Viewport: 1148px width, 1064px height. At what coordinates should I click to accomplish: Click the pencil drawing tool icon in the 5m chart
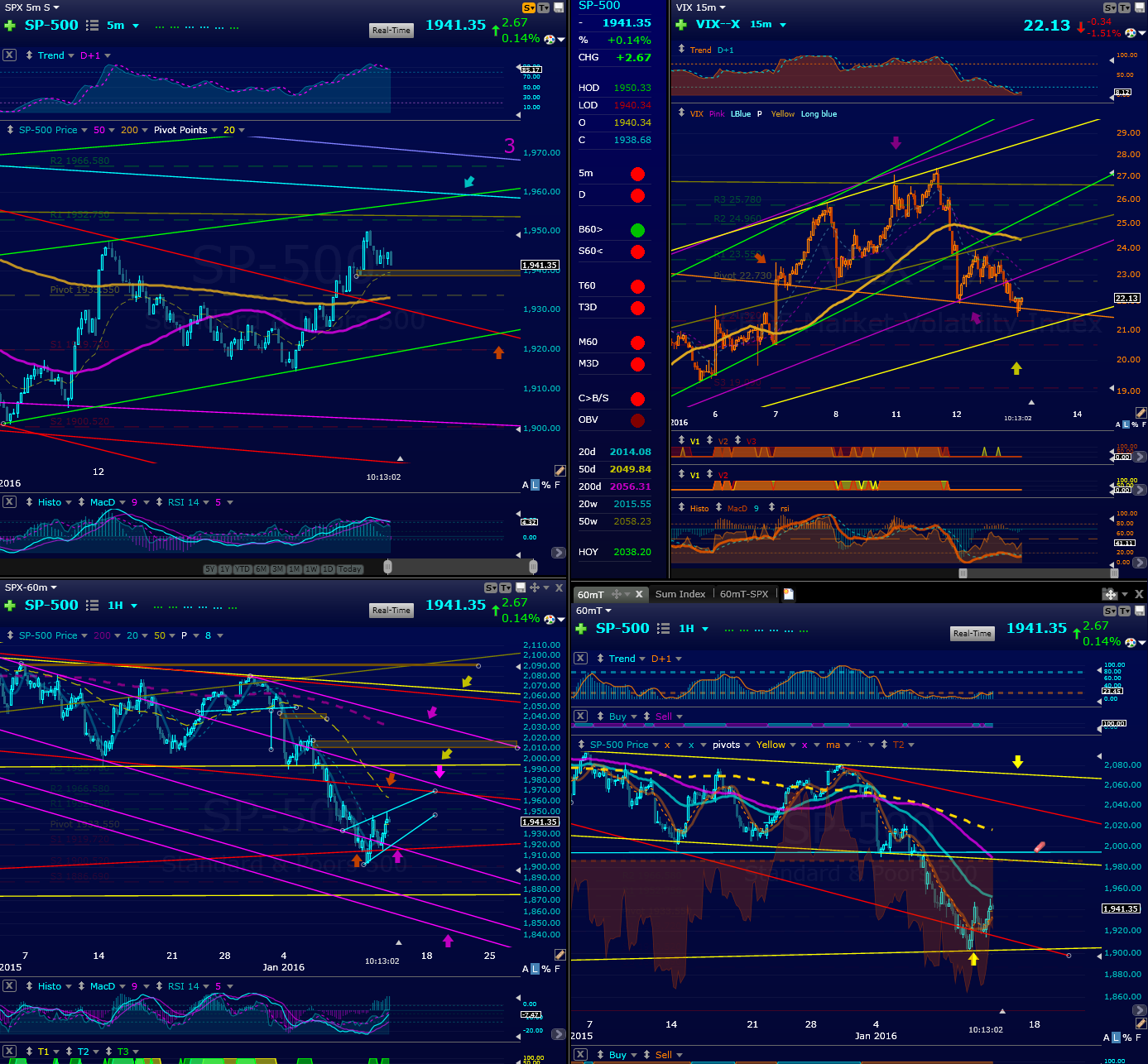click(560, 471)
